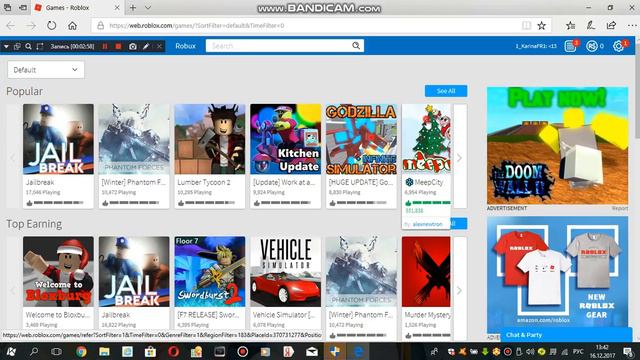Open the MeepCity game thumbnail
The height and width of the screenshot is (360, 640).
pyautogui.click(x=426, y=138)
